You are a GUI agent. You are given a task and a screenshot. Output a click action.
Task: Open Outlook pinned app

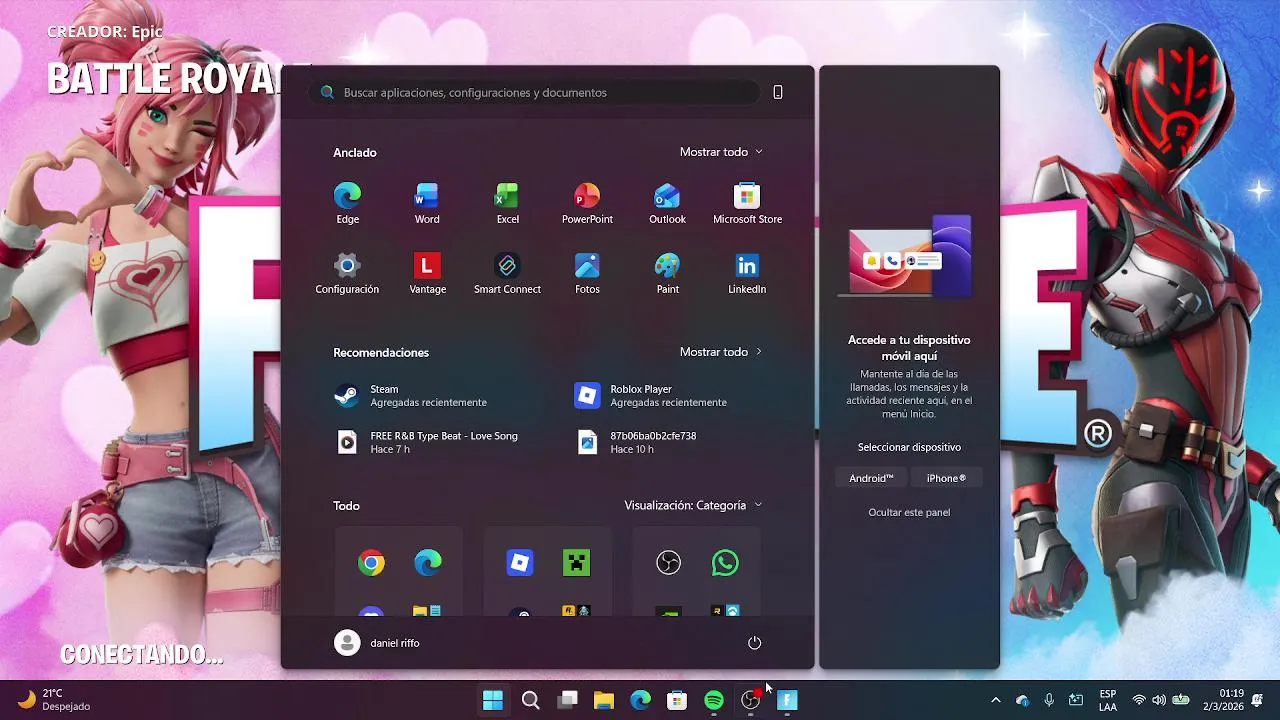667,203
